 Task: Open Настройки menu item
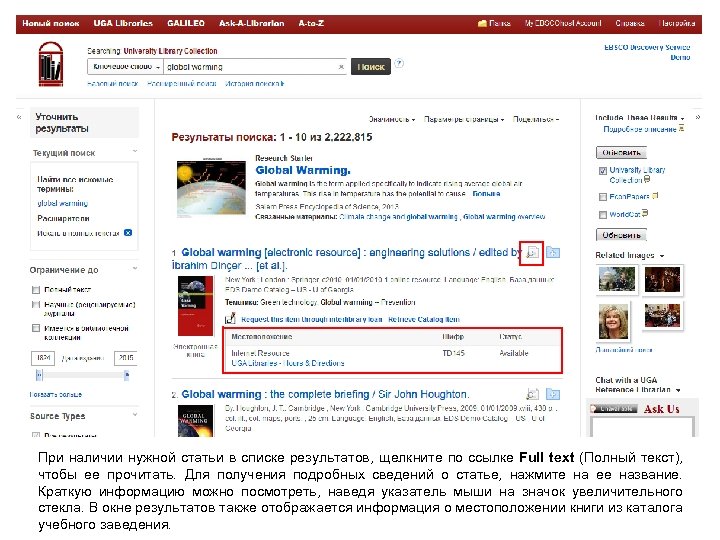coord(676,23)
